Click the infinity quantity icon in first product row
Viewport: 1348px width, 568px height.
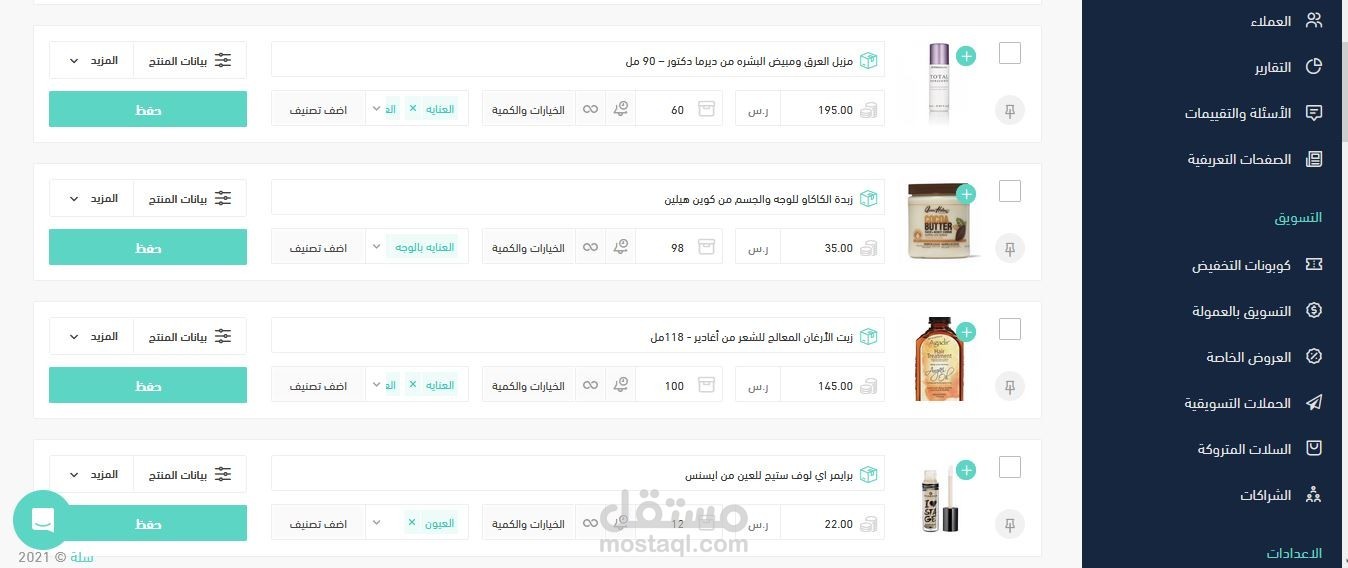click(x=591, y=110)
